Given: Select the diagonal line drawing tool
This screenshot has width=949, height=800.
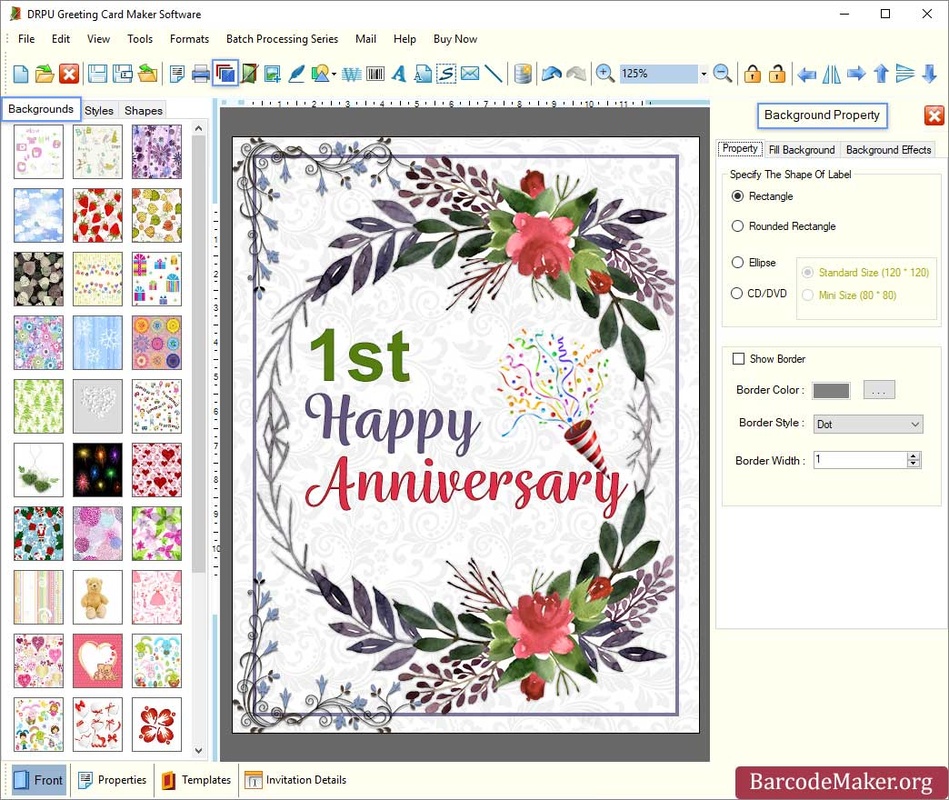Looking at the screenshot, I should [493, 74].
